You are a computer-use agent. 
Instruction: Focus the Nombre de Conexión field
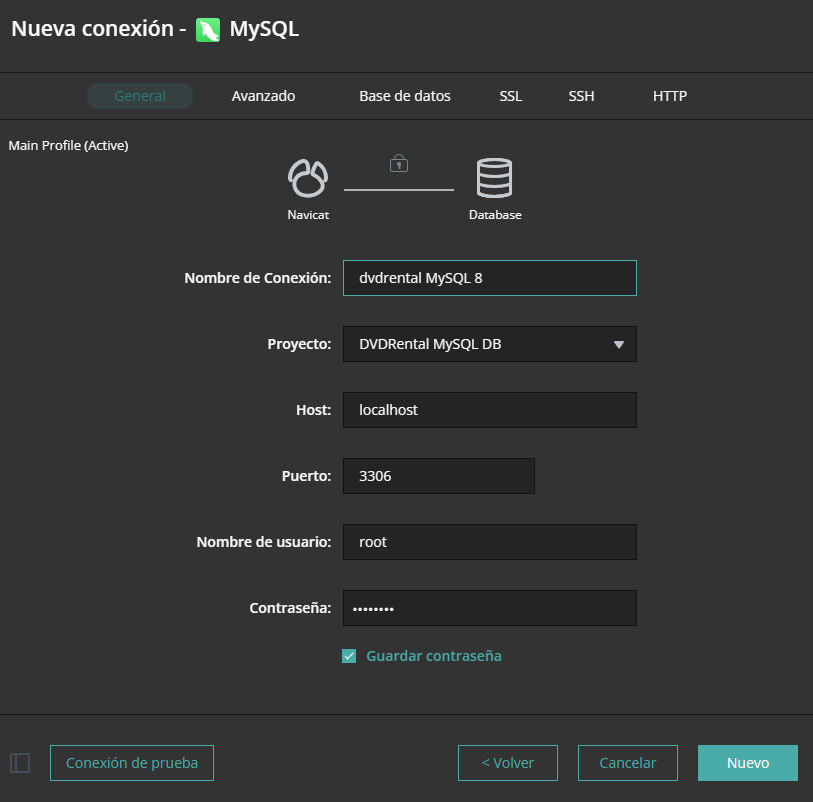(x=489, y=278)
